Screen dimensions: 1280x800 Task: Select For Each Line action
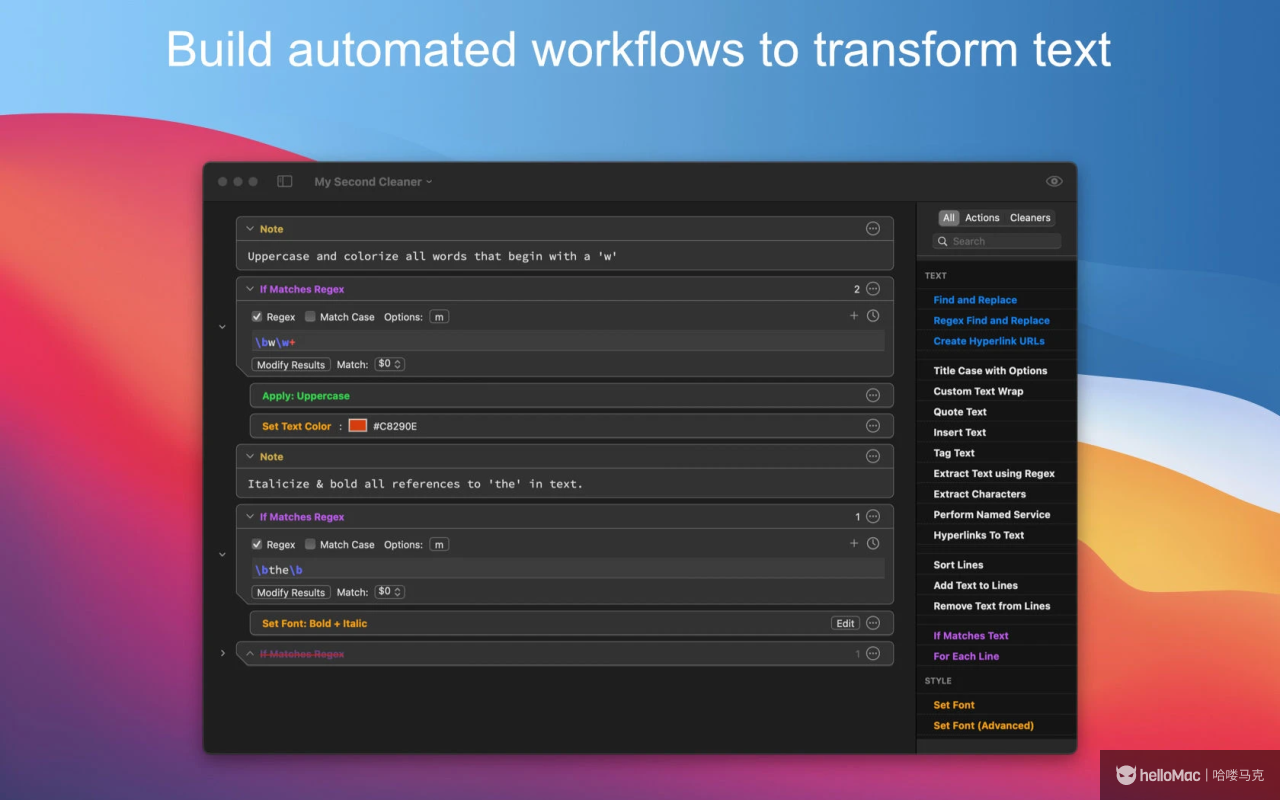(966, 657)
